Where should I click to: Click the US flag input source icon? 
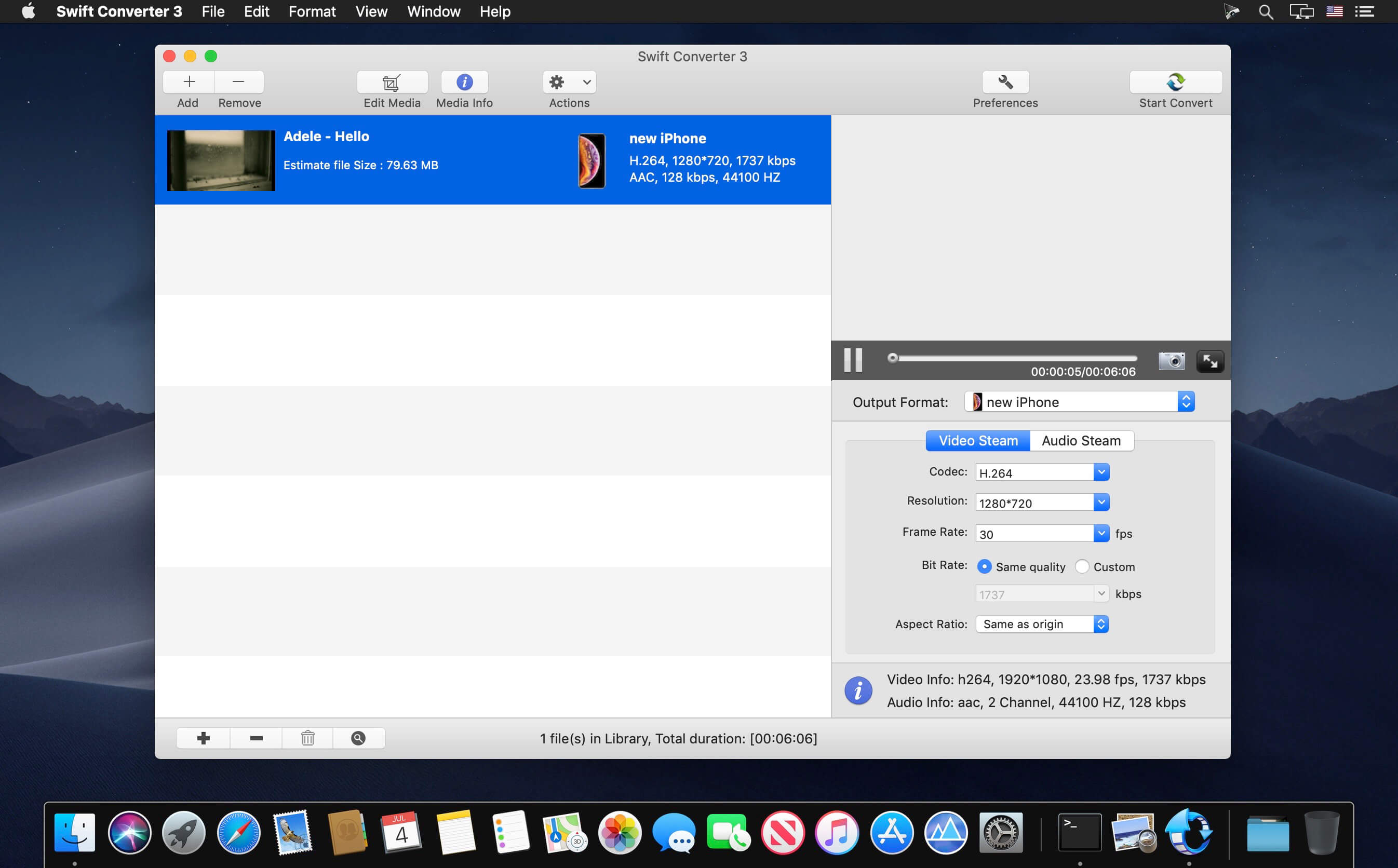tap(1334, 11)
